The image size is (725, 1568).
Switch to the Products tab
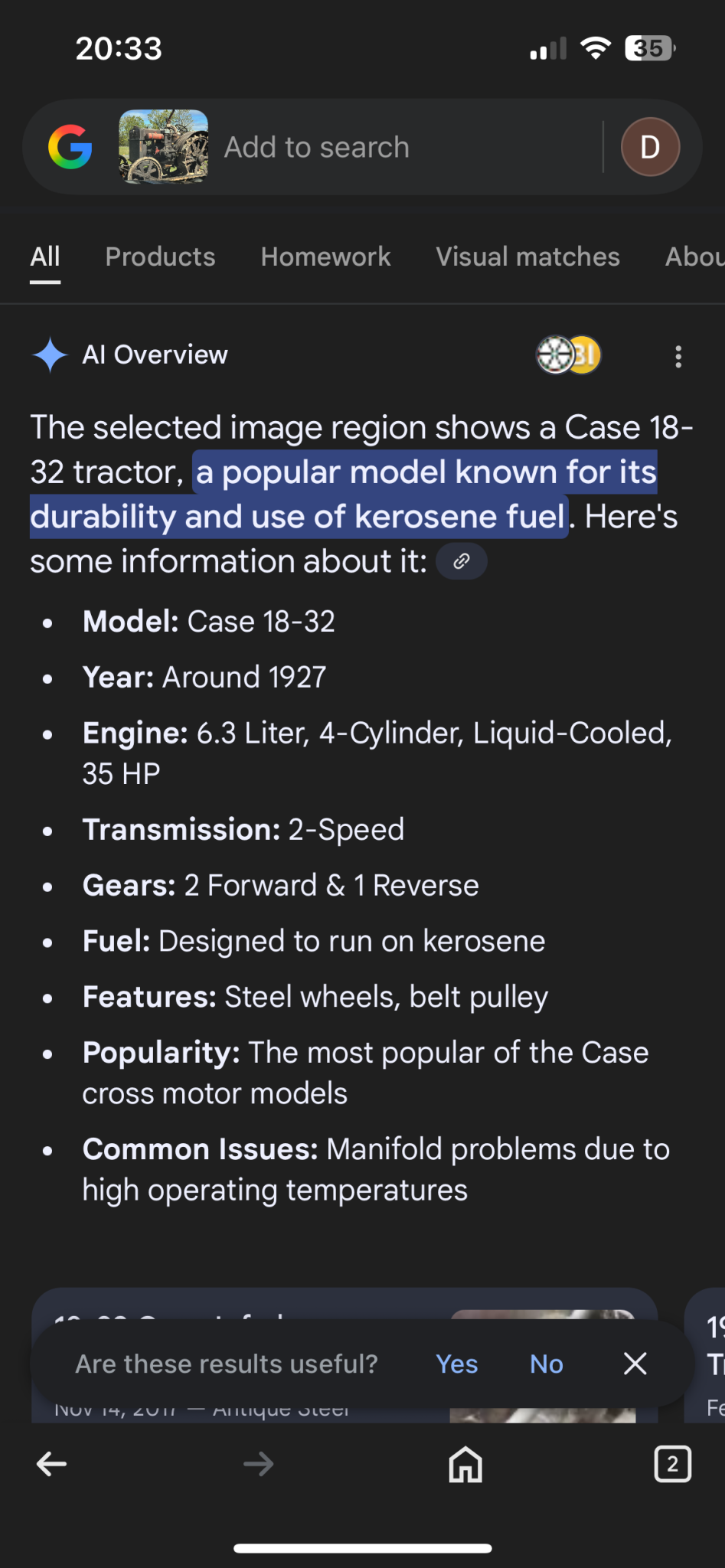pyautogui.click(x=160, y=257)
